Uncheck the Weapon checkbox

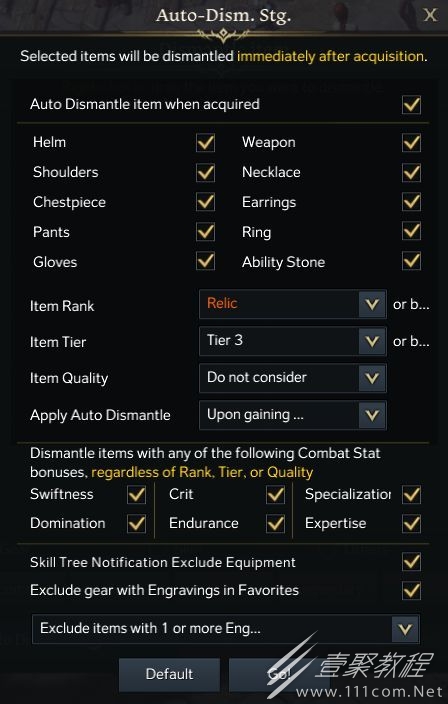click(x=411, y=142)
